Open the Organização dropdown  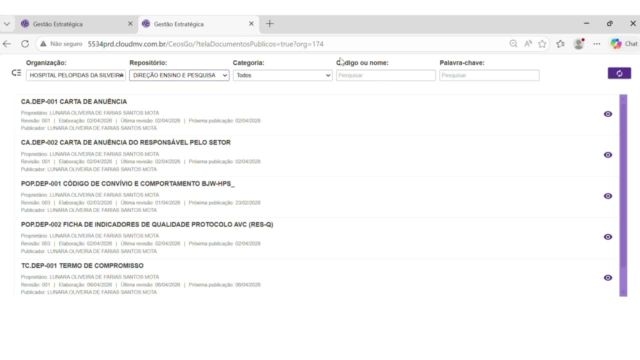coord(76,76)
